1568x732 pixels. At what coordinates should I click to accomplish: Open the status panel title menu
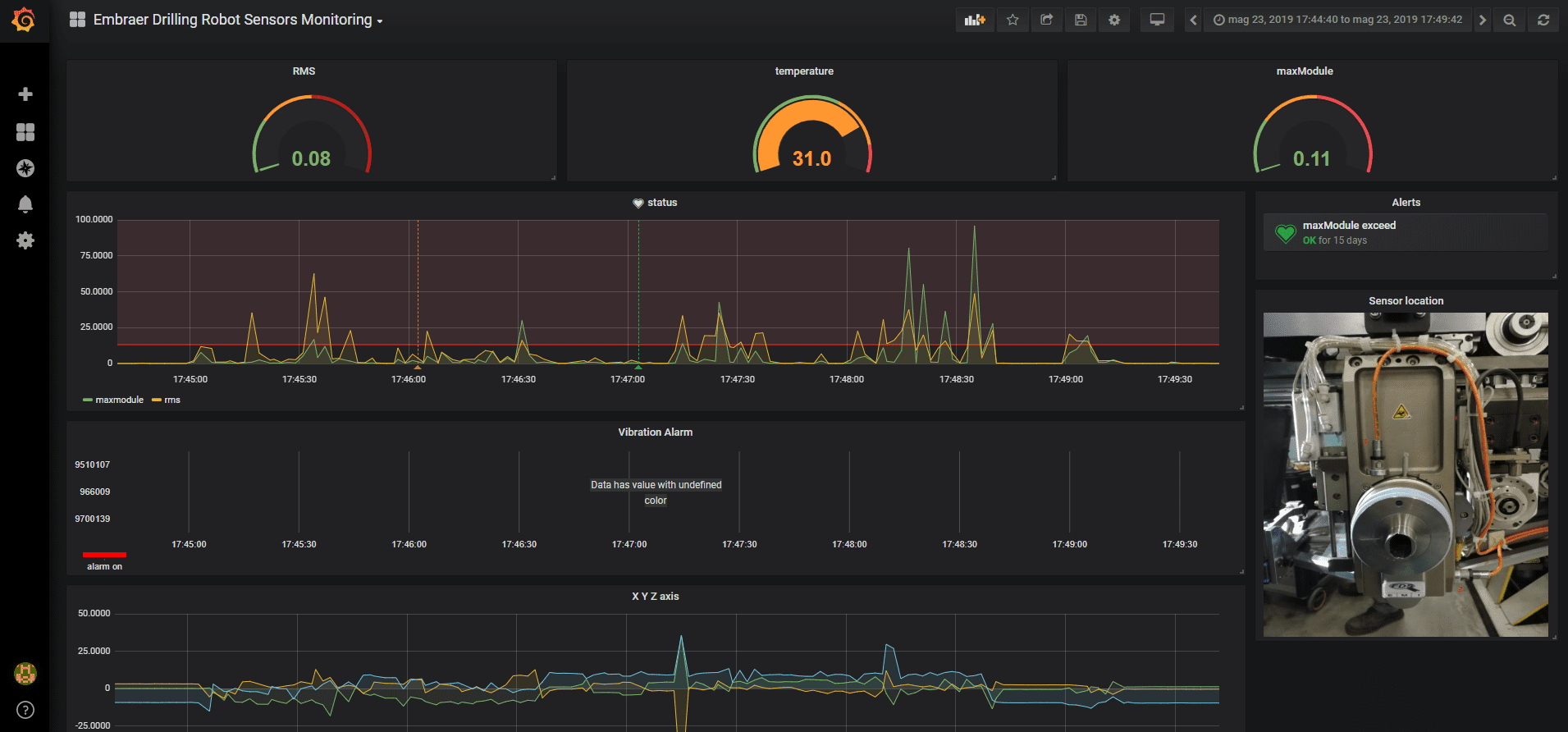pyautogui.click(x=661, y=203)
